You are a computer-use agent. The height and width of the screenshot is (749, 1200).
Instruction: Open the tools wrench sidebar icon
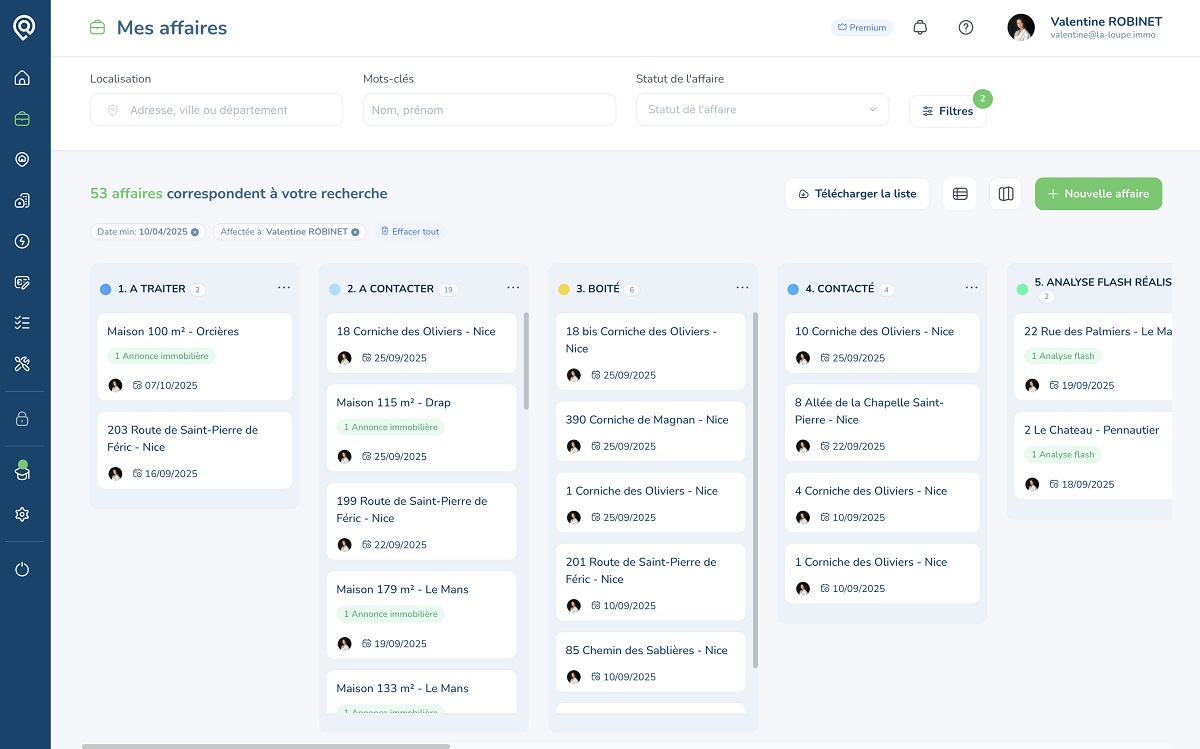(x=22, y=363)
